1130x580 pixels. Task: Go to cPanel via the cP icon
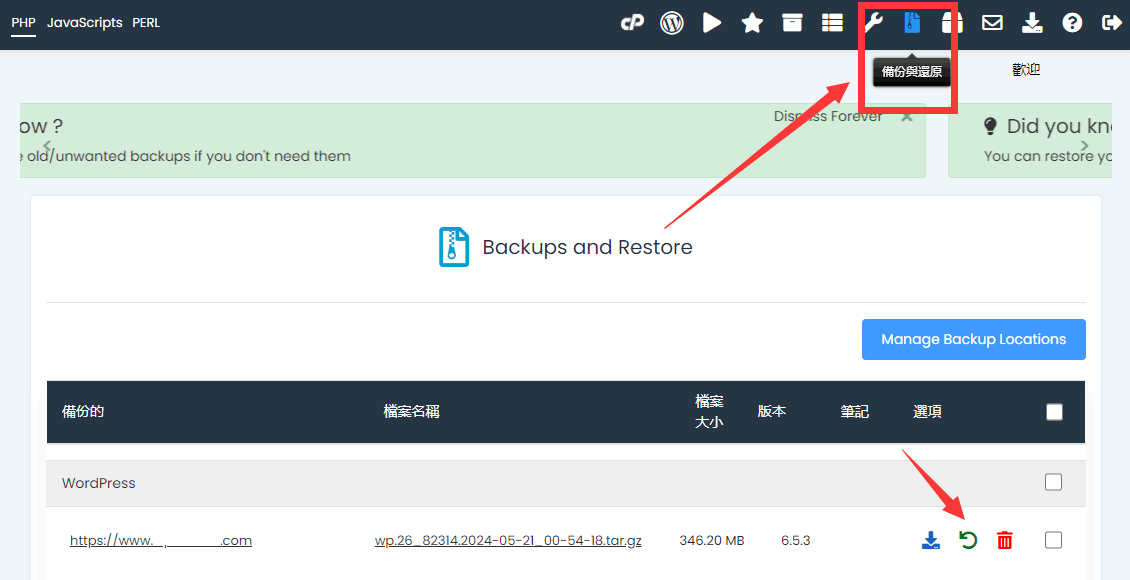pyautogui.click(x=632, y=22)
